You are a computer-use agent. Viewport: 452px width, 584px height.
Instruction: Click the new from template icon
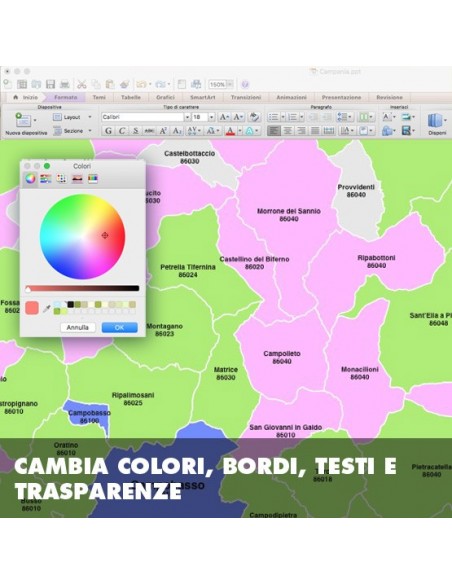pyautogui.click(x=22, y=85)
